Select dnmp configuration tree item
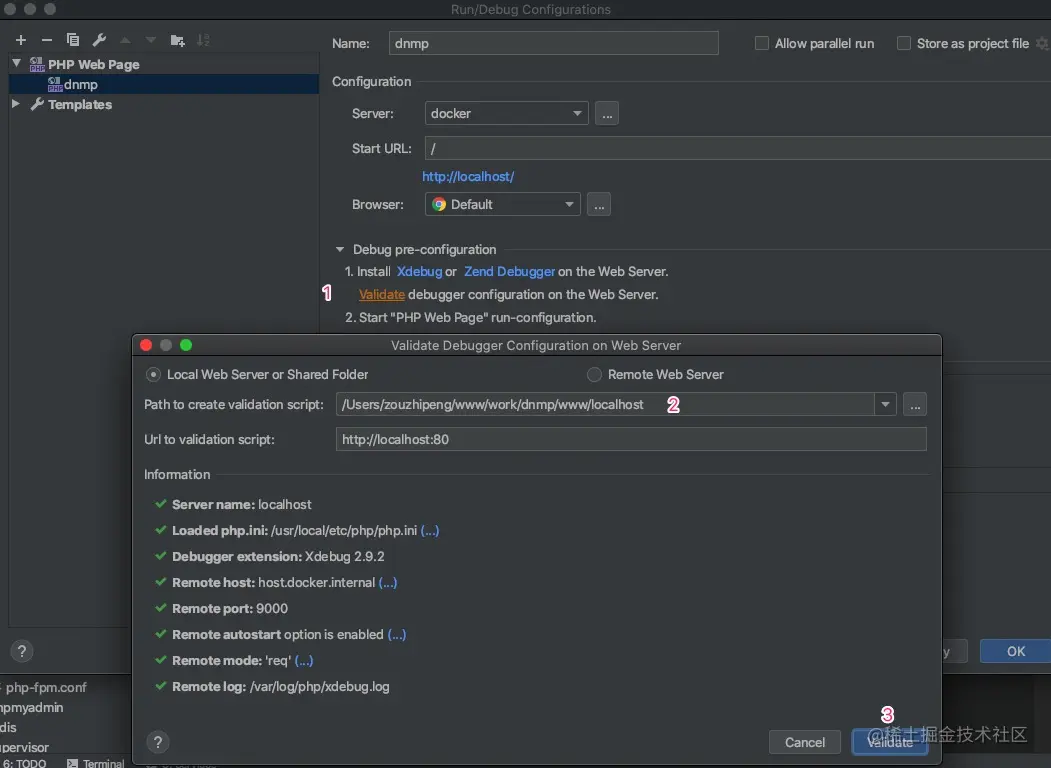 [x=164, y=84]
